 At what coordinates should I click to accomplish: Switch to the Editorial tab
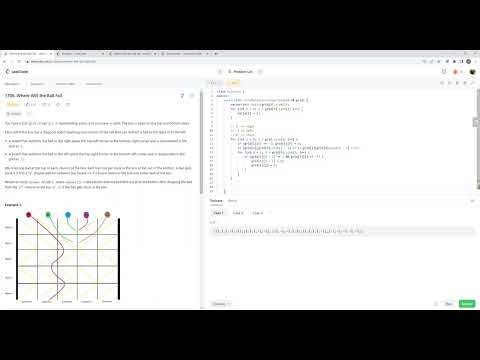click(x=37, y=84)
